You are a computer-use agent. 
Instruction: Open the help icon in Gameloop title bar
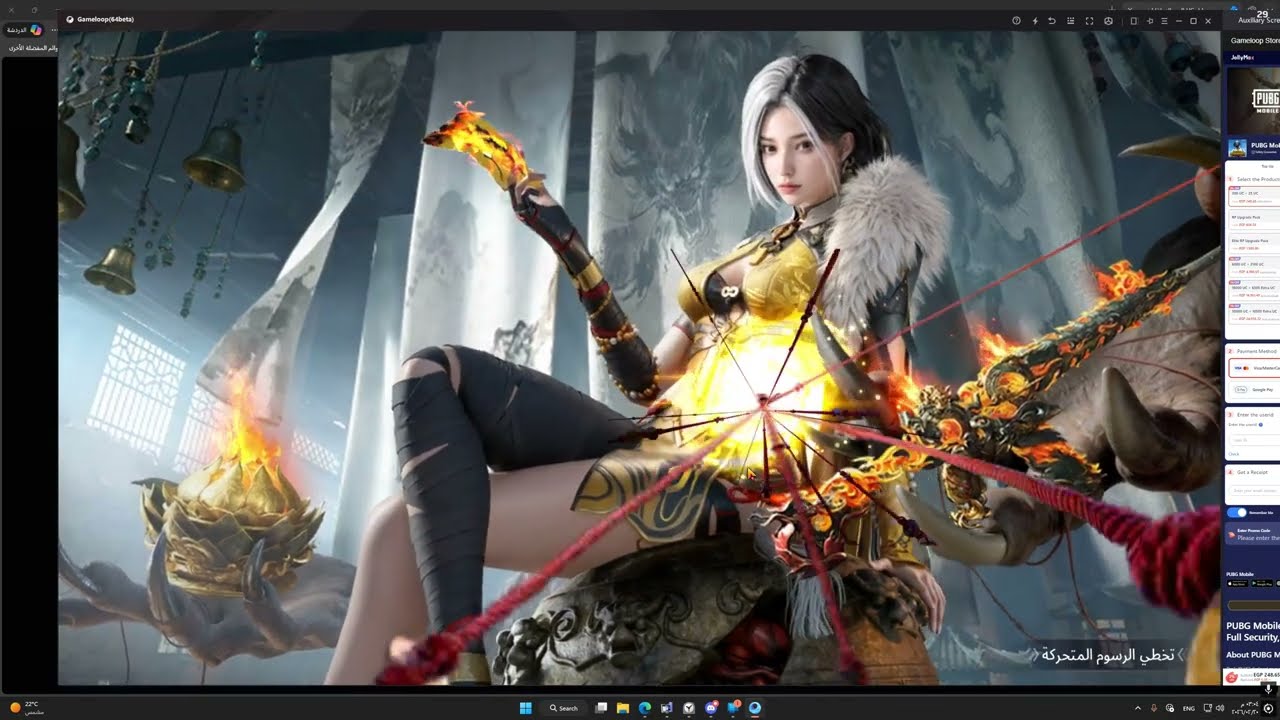1017,20
